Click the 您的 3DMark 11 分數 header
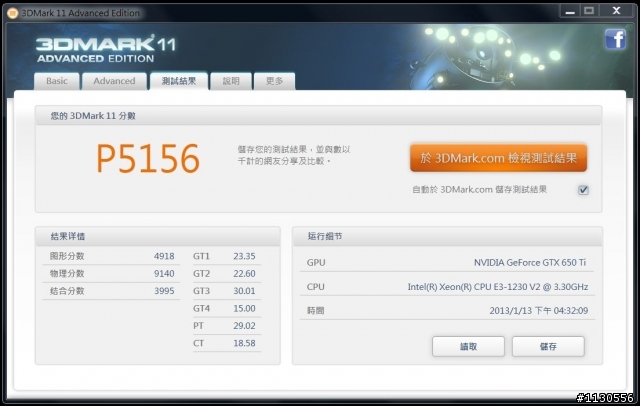This screenshot has height=406, width=640. pyautogui.click(x=318, y=116)
